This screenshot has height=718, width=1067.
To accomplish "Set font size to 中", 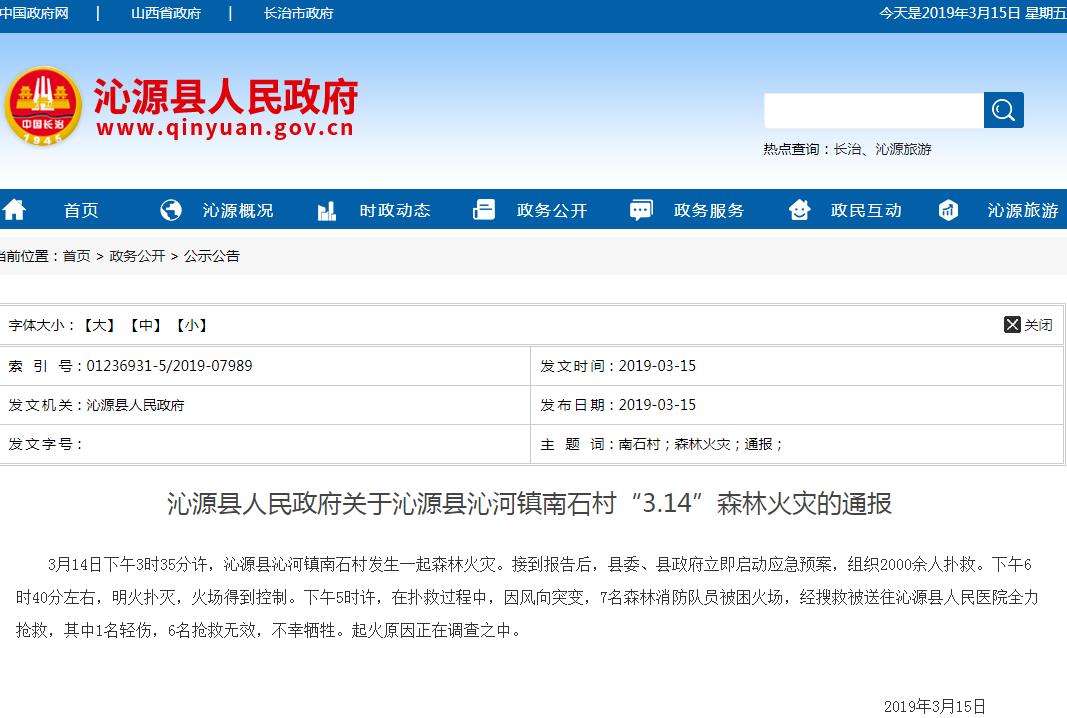I will coord(145,325).
